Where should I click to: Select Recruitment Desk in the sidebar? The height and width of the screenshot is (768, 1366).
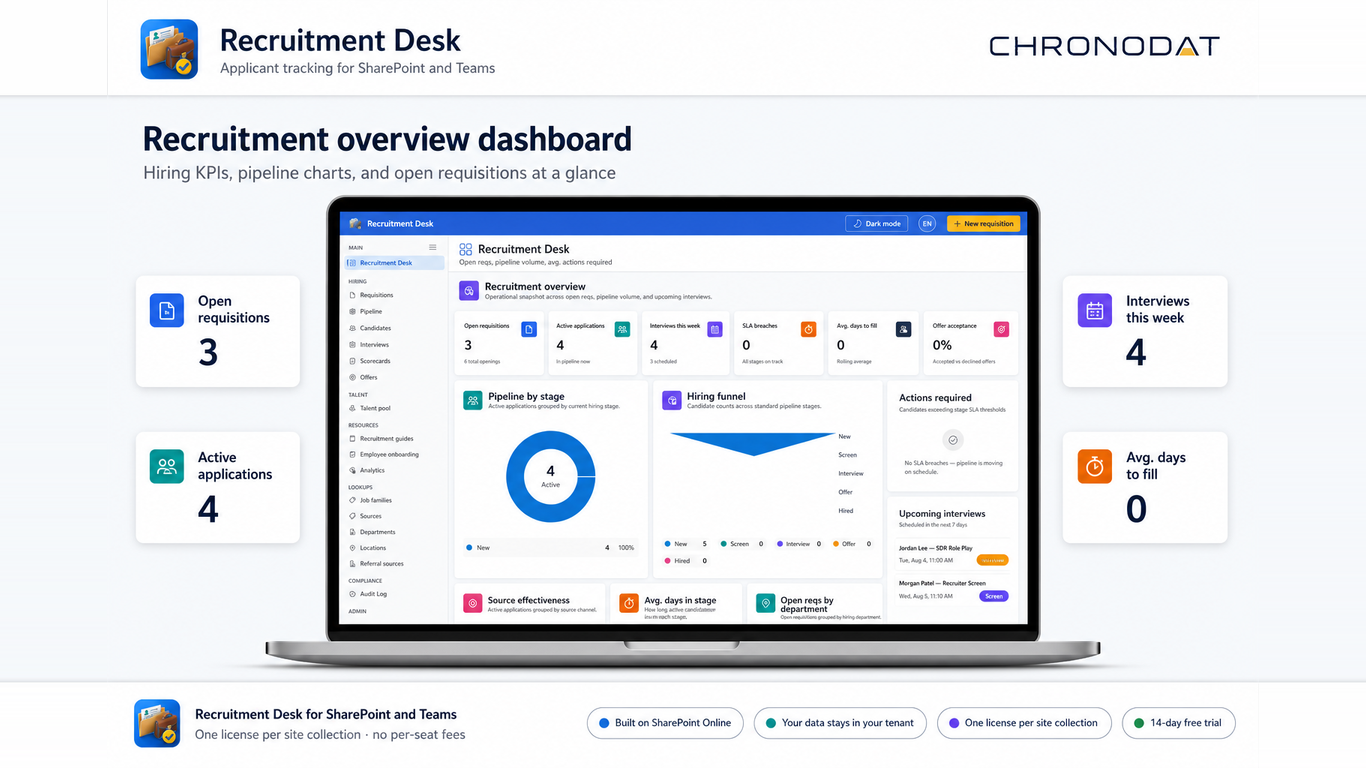[394, 263]
